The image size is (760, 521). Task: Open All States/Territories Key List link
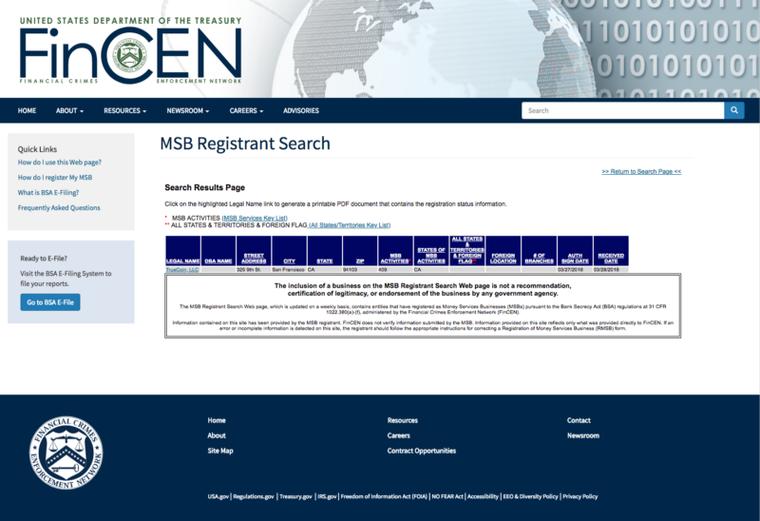pos(349,225)
